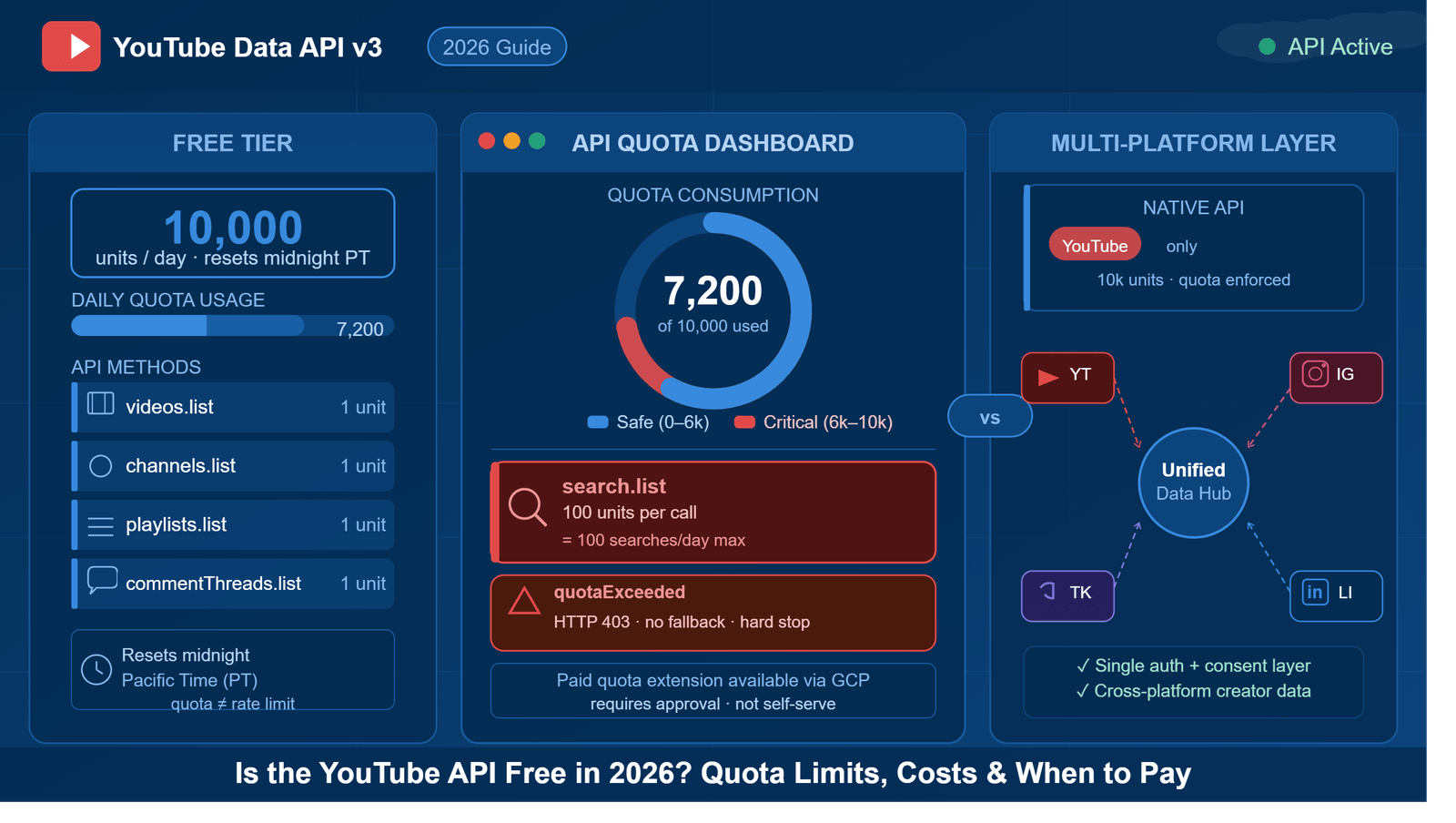The width and height of the screenshot is (1456, 823).
Task: Click '10k units · quota enforced' text
Action: click(1193, 279)
